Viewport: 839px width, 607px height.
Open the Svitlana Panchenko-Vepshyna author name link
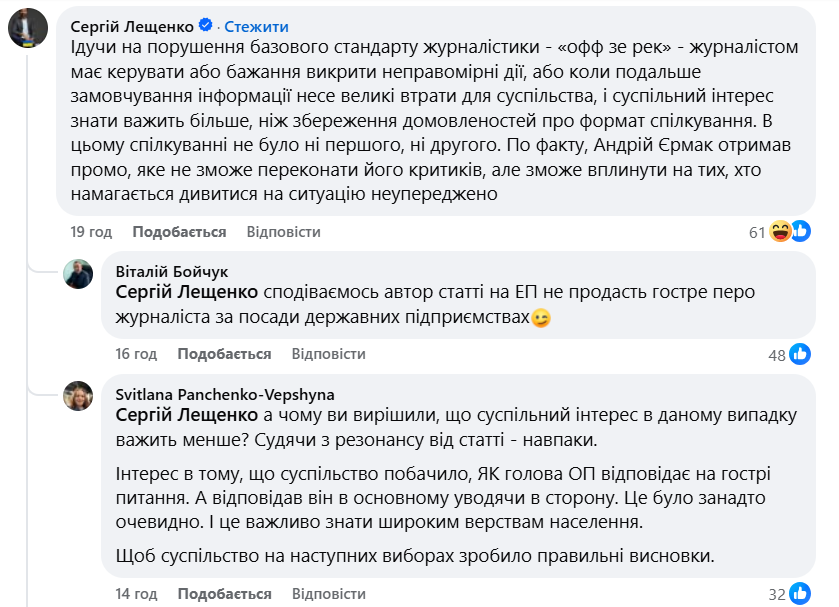pos(225,394)
